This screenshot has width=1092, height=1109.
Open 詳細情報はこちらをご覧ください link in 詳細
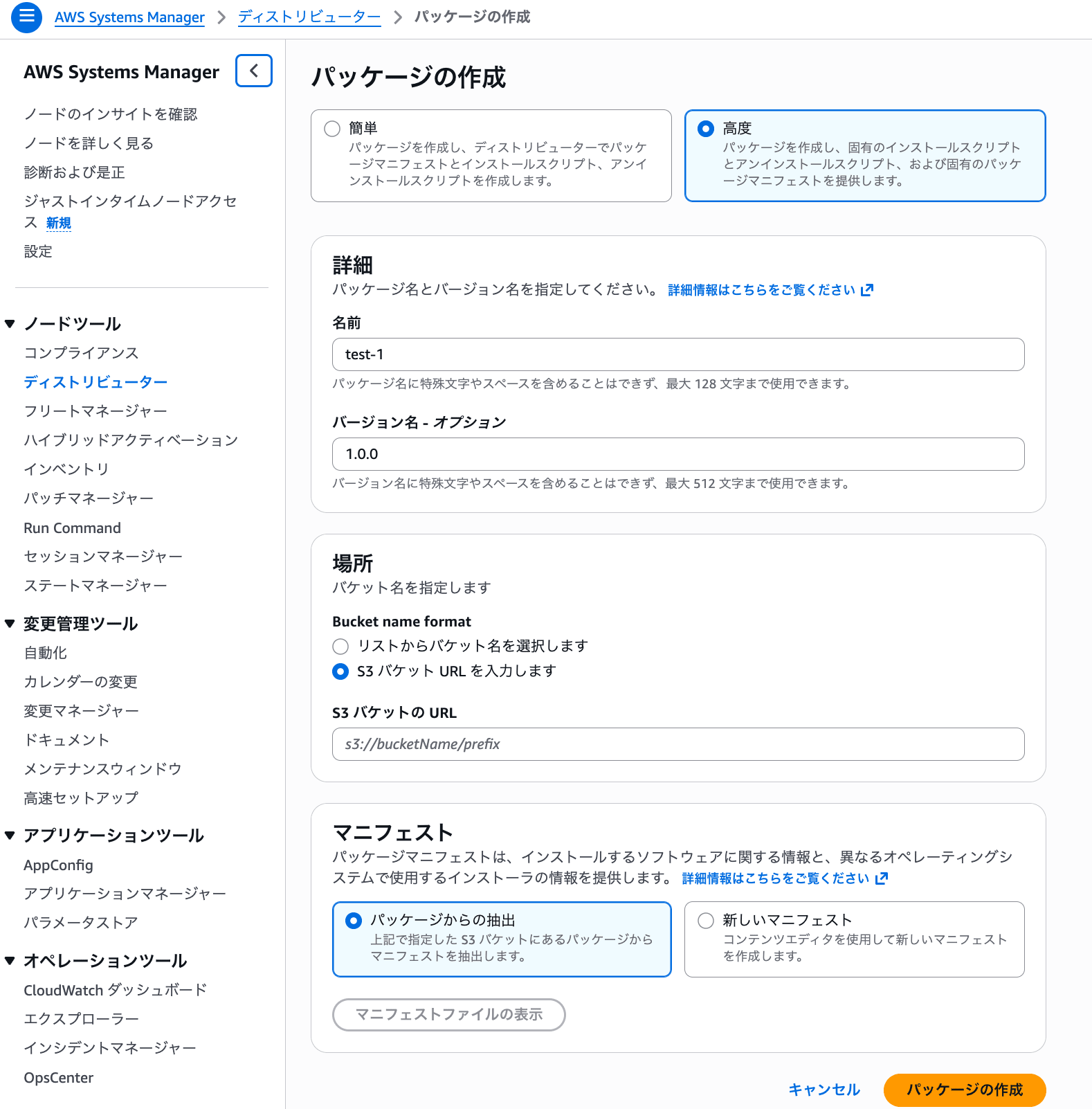(761, 290)
